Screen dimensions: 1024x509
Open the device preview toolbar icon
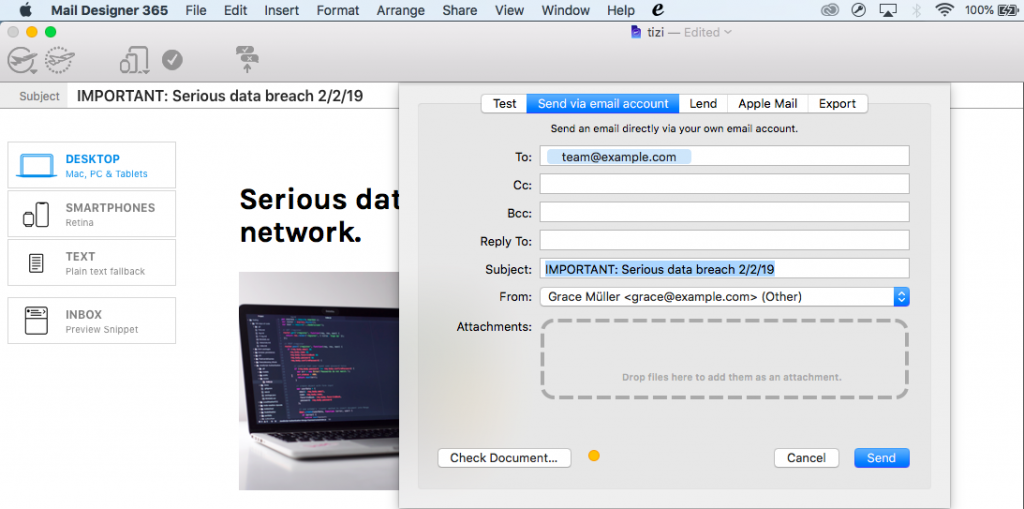(x=135, y=61)
